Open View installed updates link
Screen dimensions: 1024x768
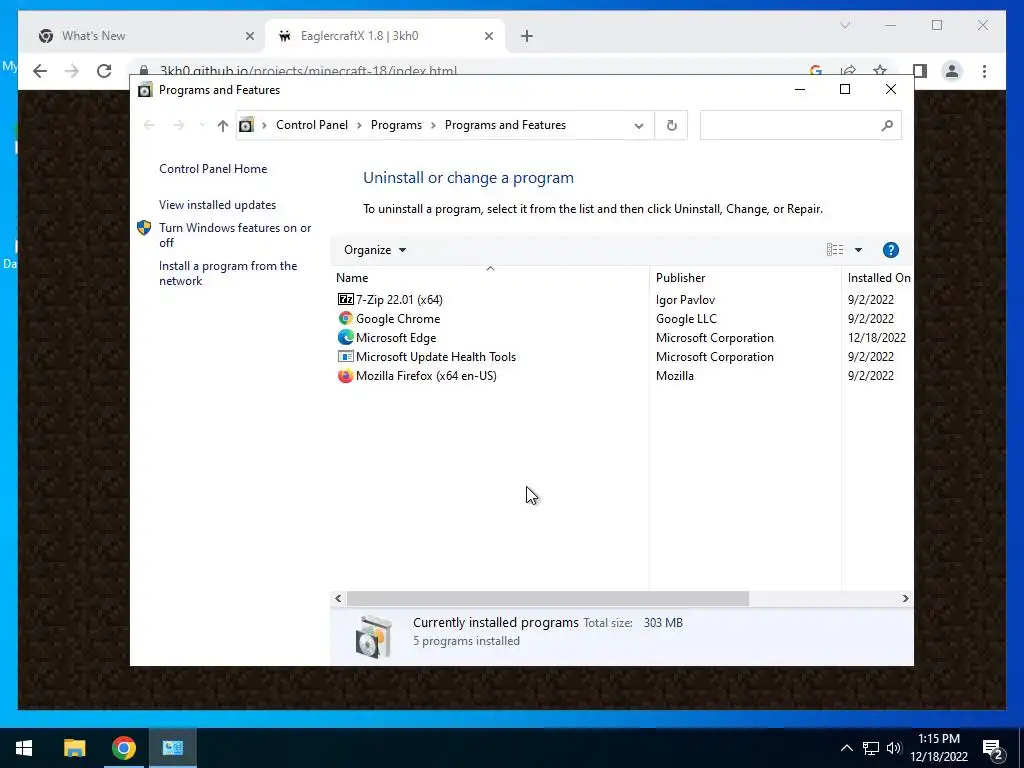(217, 204)
